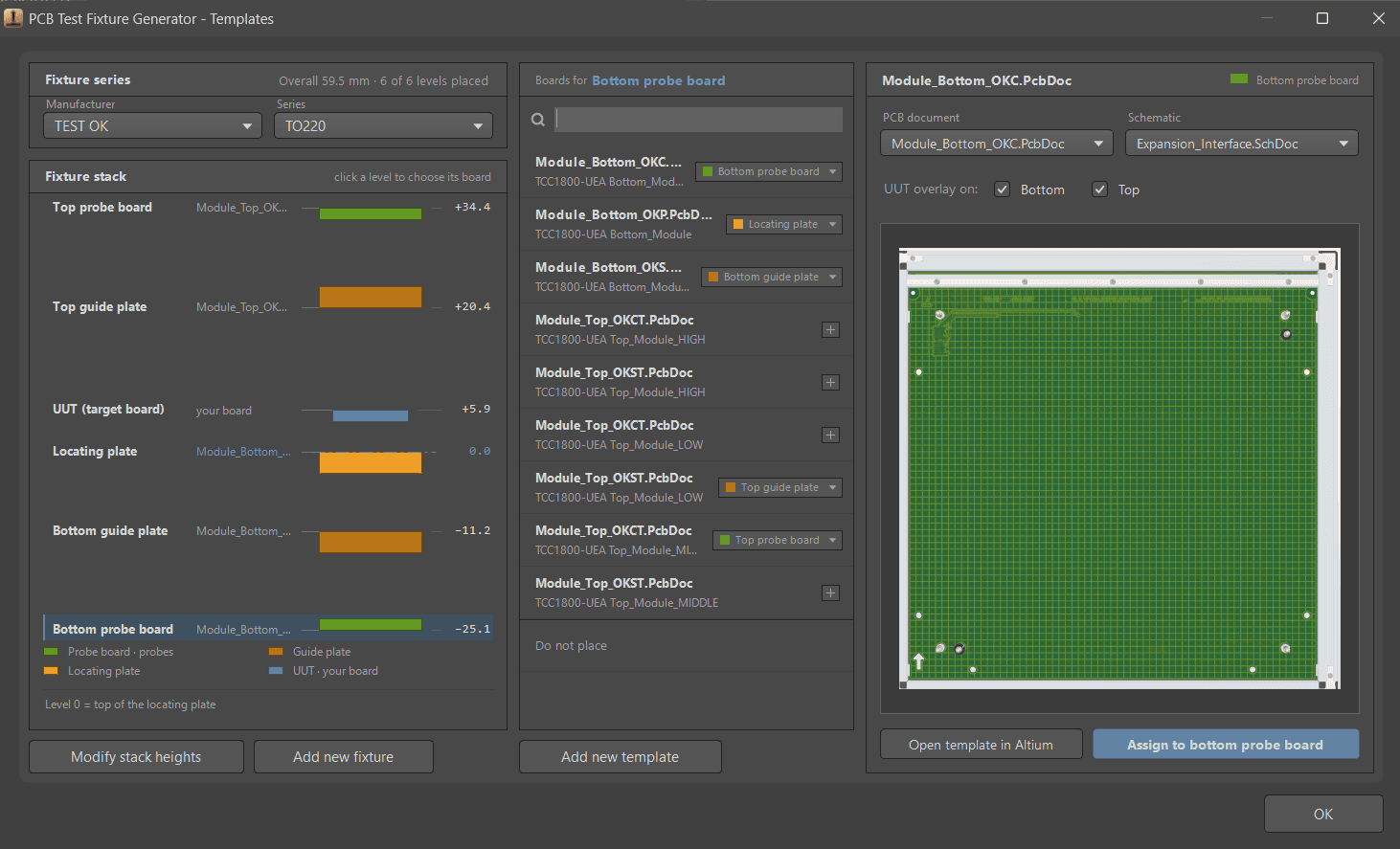This screenshot has height=849, width=1400.
Task: Select the Bottom probe board stack level
Action: coord(268,628)
